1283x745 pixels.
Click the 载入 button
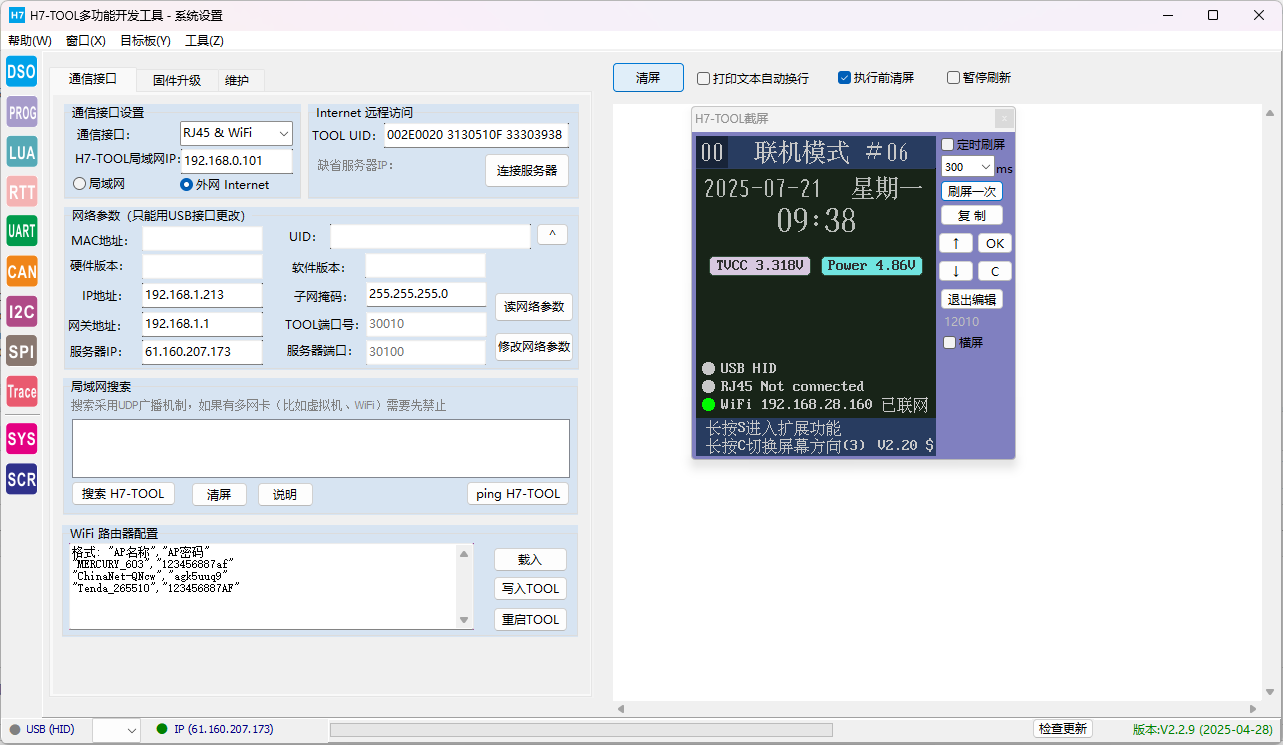530,559
